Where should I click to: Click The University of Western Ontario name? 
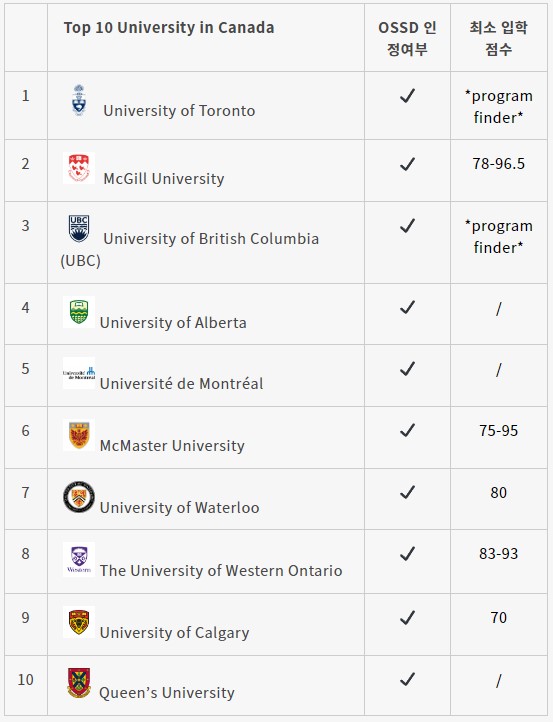(221, 571)
